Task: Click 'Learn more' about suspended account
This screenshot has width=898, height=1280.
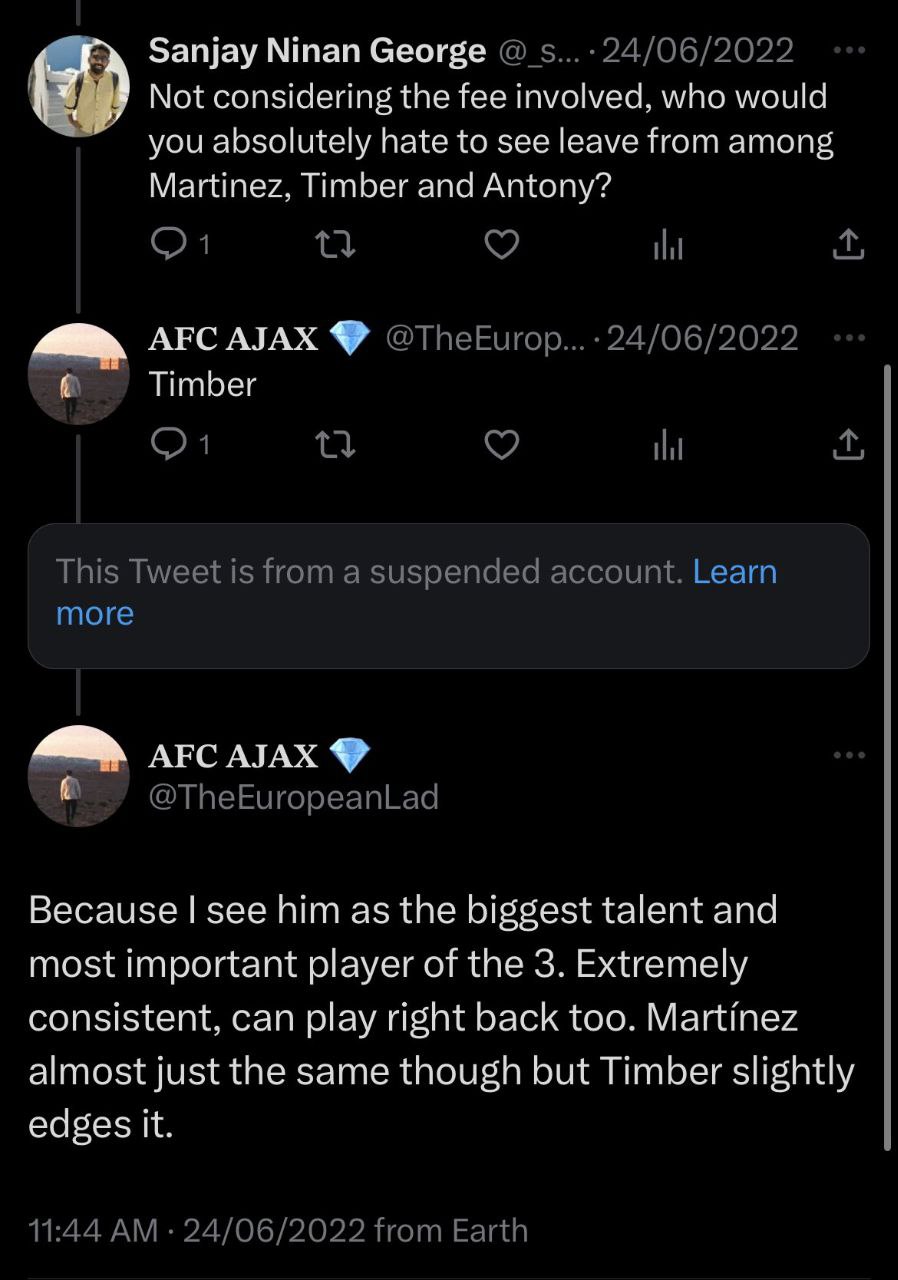Action: tap(734, 572)
